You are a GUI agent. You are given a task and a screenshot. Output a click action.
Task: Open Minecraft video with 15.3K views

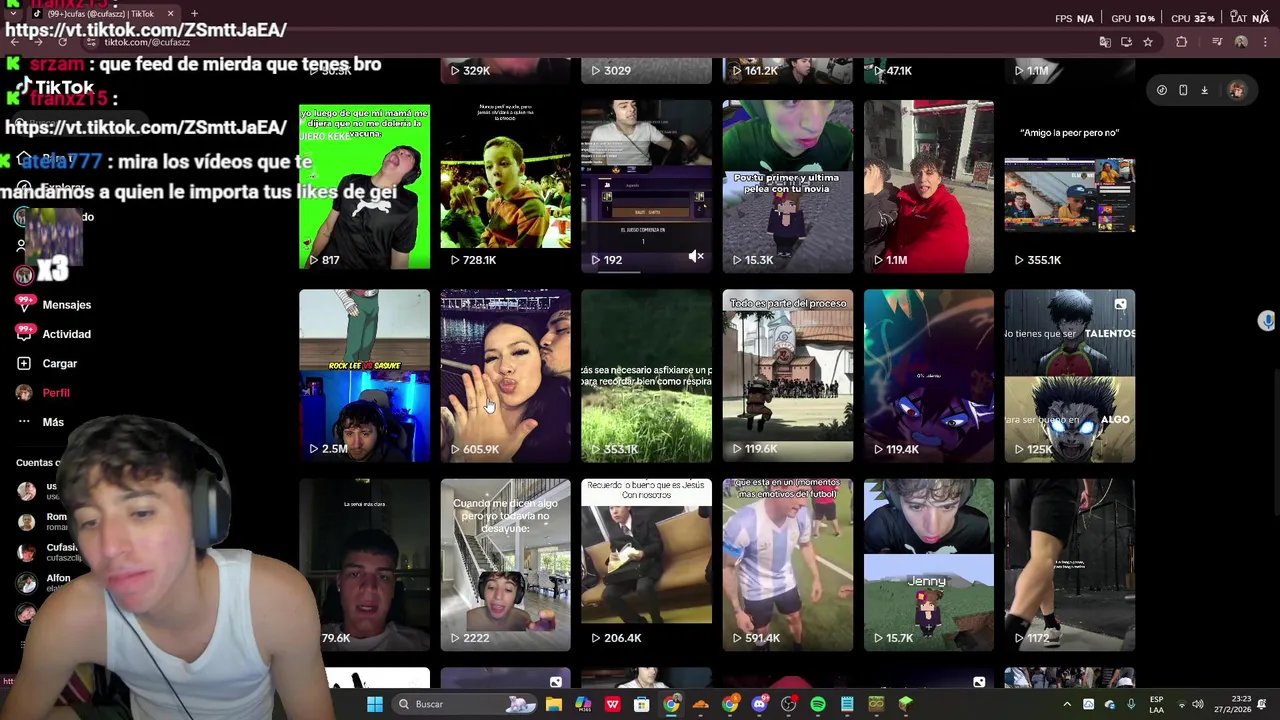coord(787,186)
